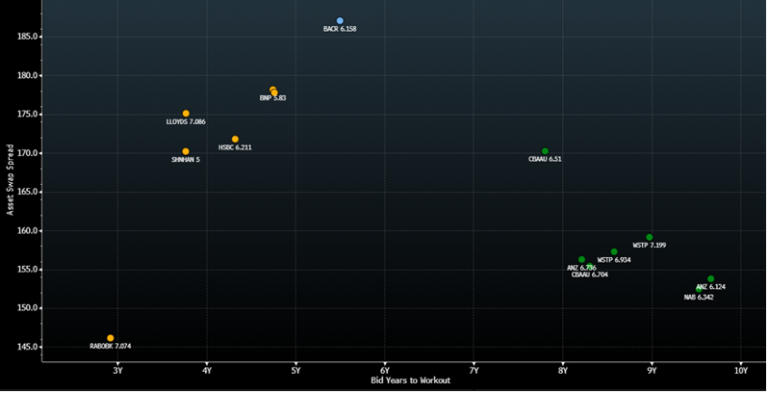Click the RABOBK 7.074 point
Screen dimensions: 768x393
111,339
